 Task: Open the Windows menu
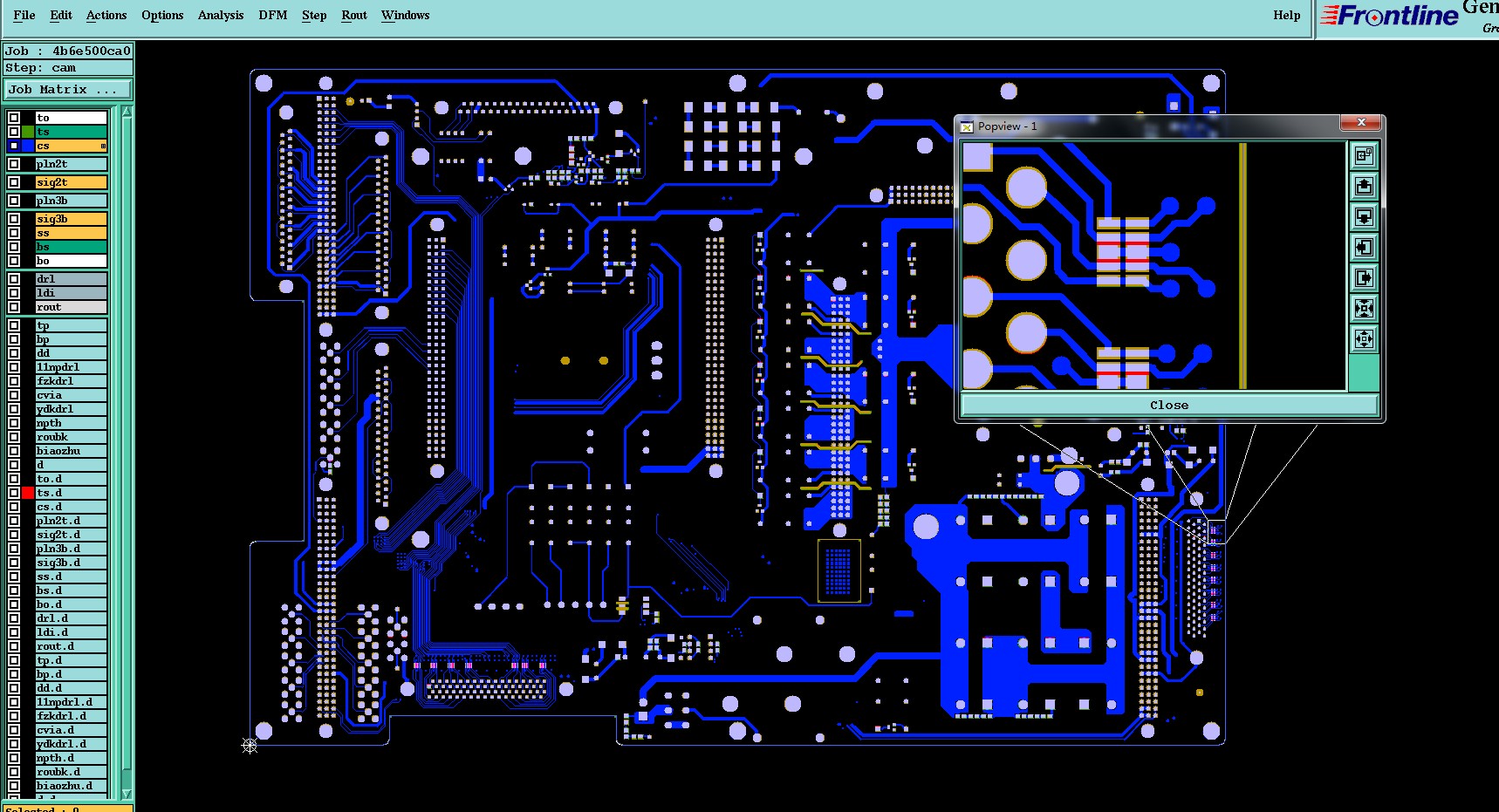tap(406, 15)
